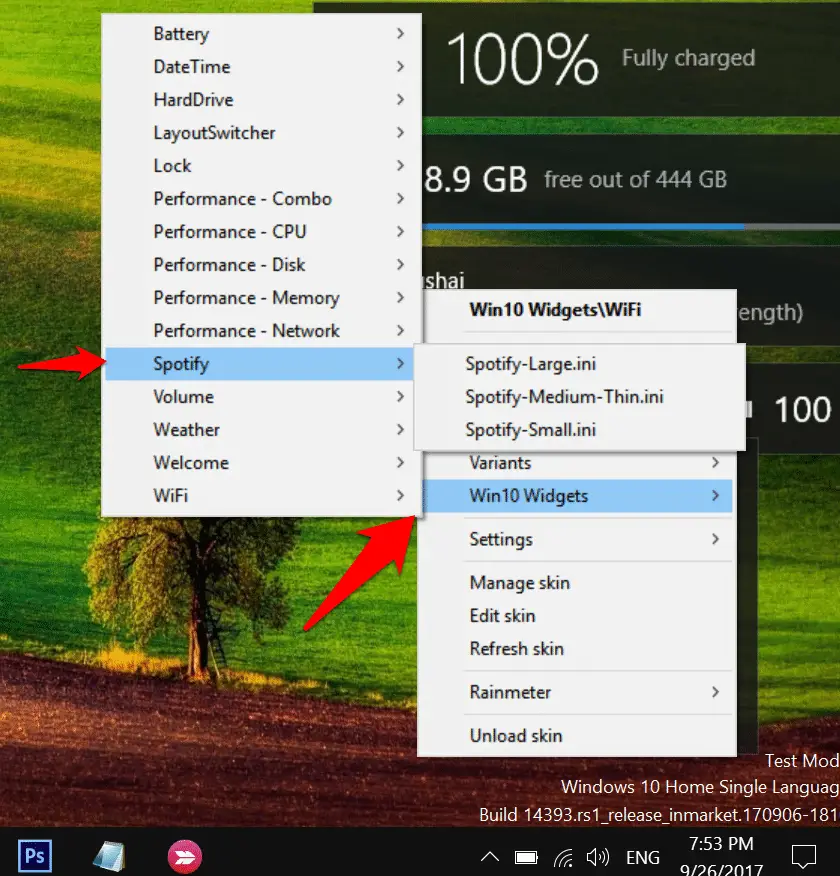Screen dimensions: 840x876
Task: Select the highlighted Spotify menu entry
Action: [259, 364]
